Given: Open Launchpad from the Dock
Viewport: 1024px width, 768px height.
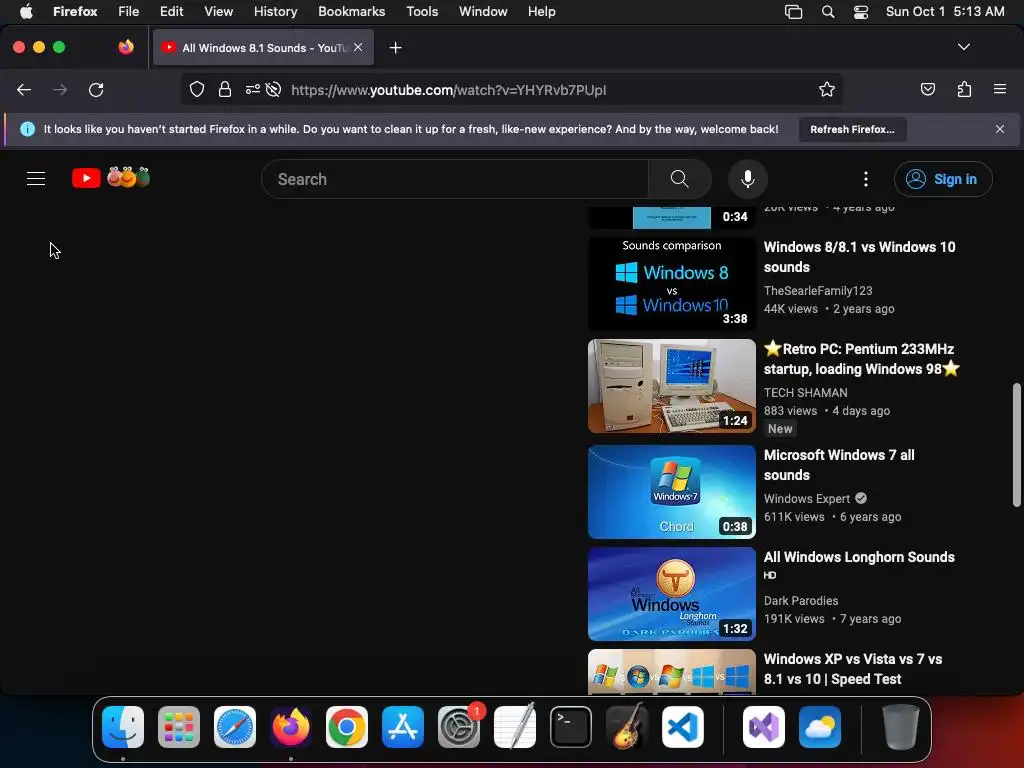Looking at the screenshot, I should pyautogui.click(x=179, y=727).
